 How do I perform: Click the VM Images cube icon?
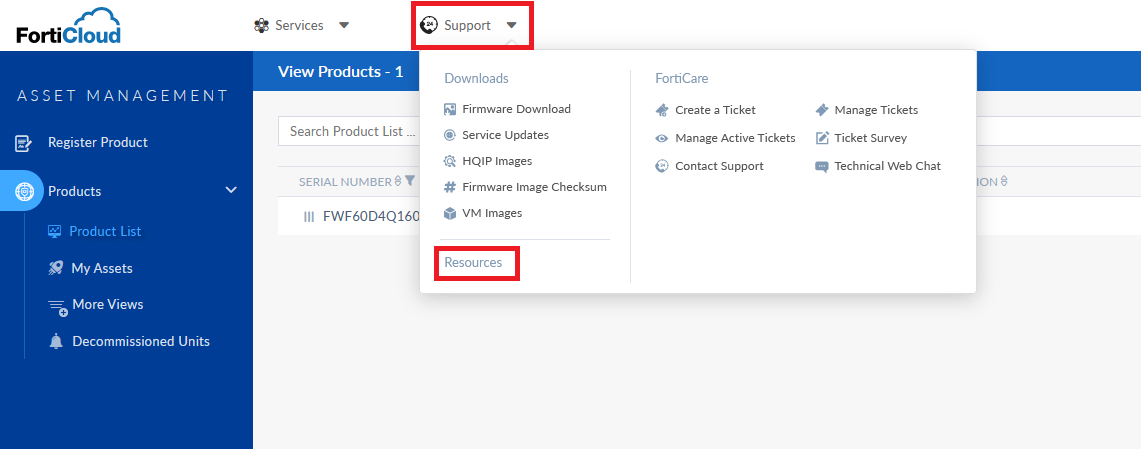pos(450,213)
